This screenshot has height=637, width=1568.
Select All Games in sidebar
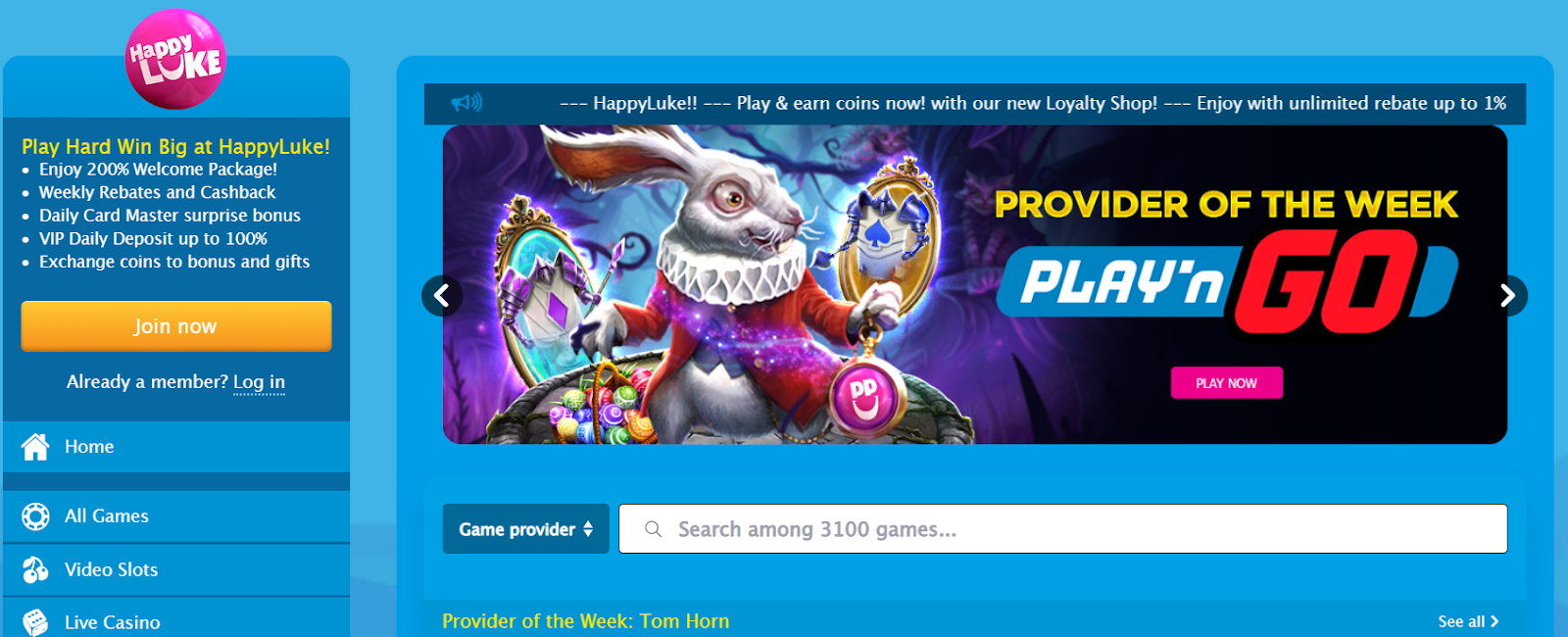176,516
